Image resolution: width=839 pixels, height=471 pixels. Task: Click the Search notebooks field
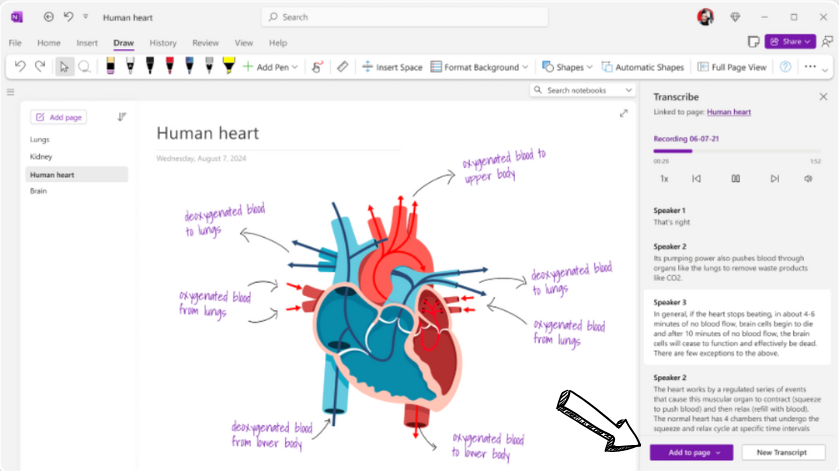(x=582, y=90)
